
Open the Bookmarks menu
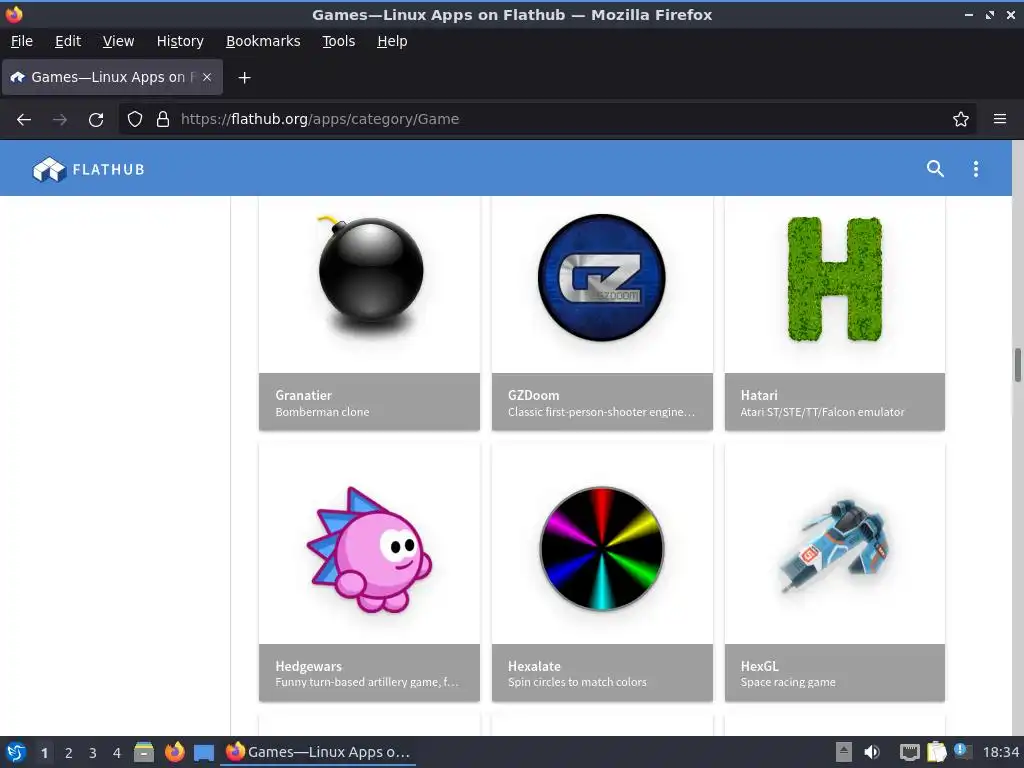(x=263, y=41)
